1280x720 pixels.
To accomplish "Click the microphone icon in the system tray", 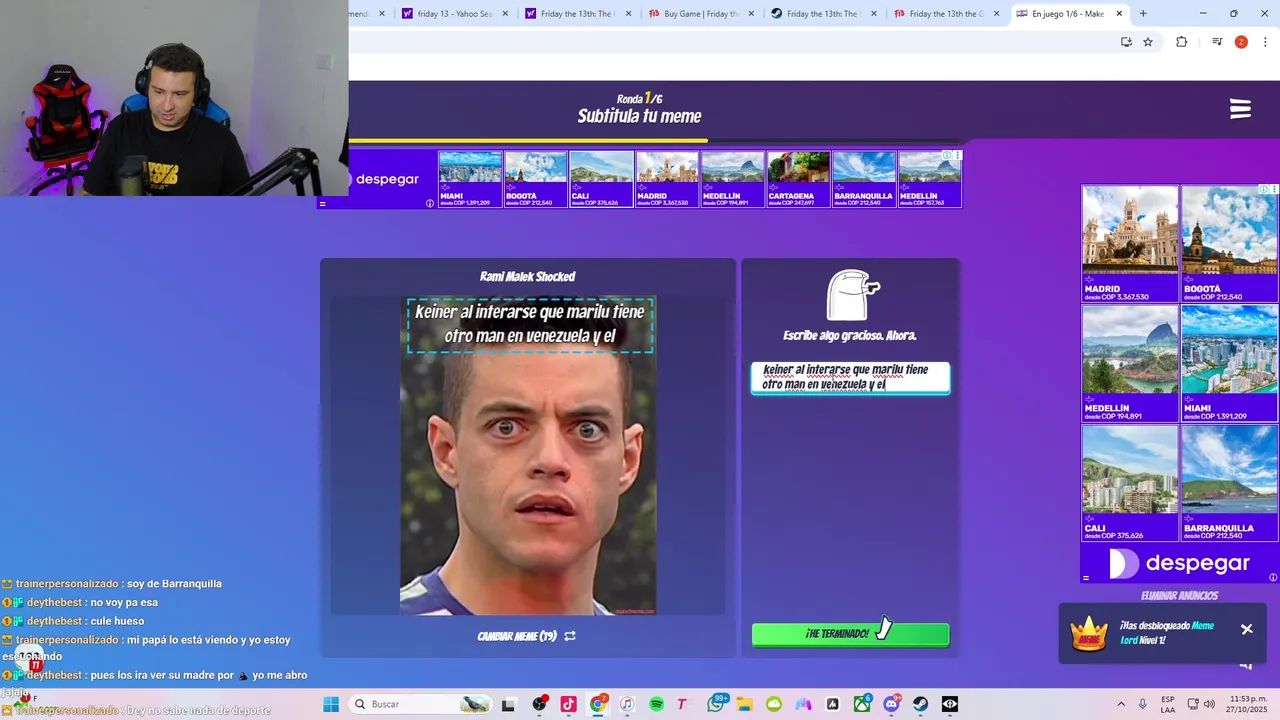I will tap(1142, 704).
